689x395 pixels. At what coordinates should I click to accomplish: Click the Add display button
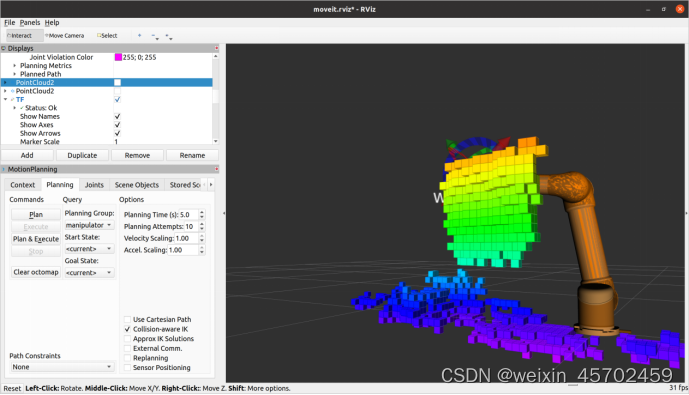[27, 155]
